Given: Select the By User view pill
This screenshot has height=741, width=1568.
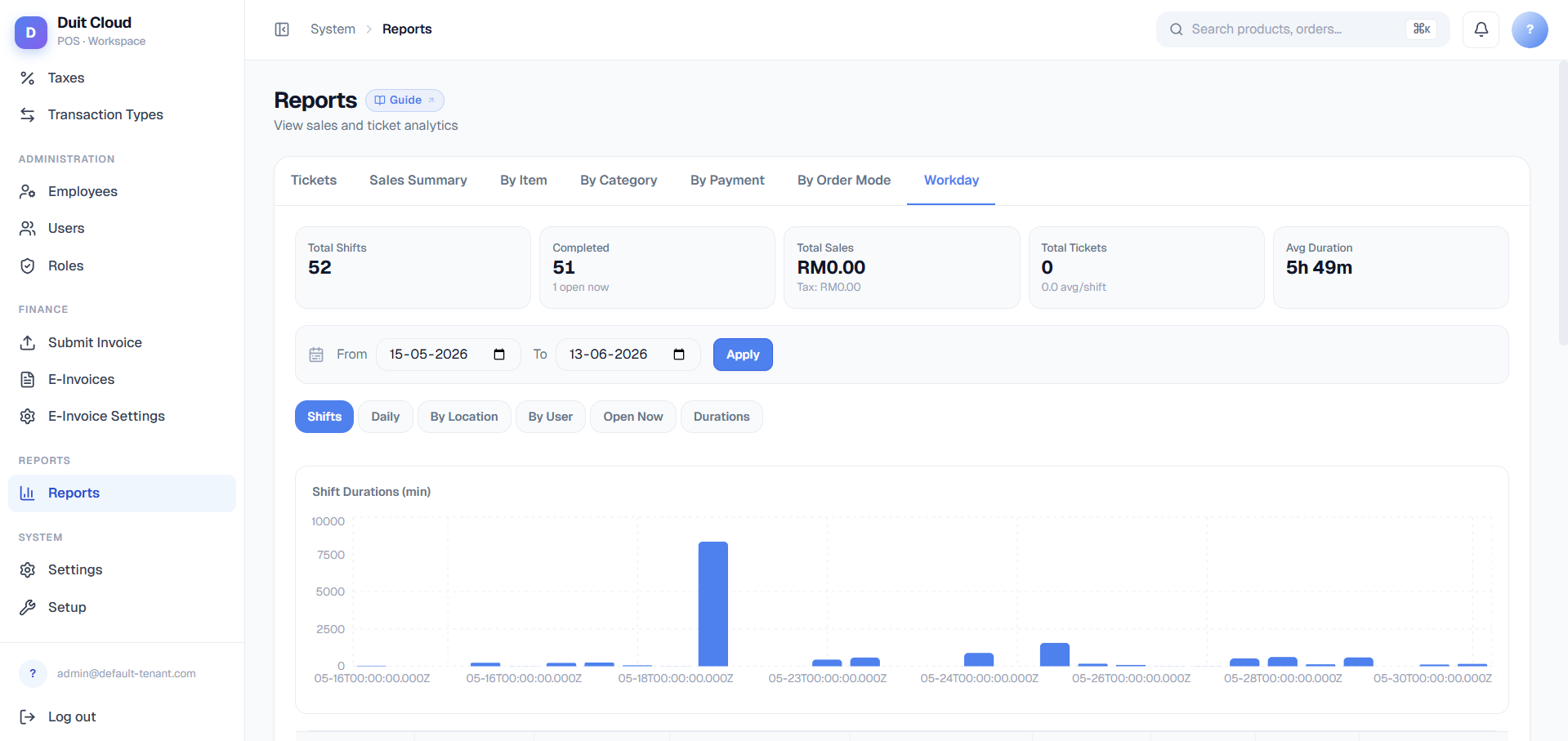Looking at the screenshot, I should coord(551,417).
